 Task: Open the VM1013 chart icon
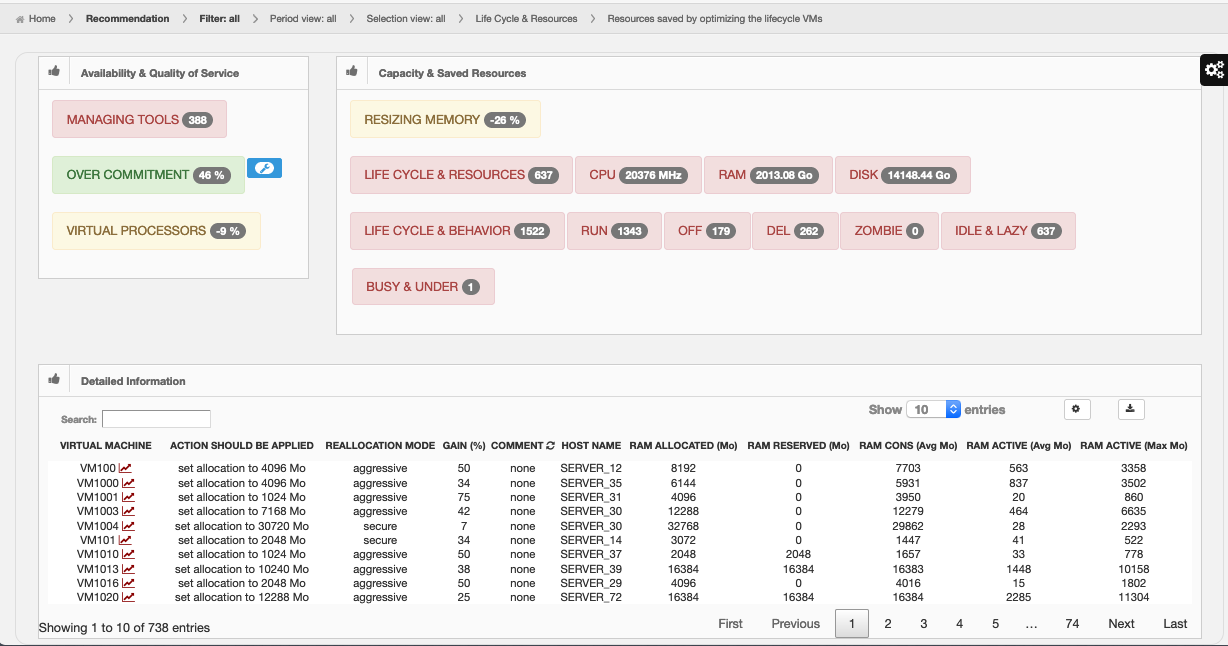click(128, 569)
